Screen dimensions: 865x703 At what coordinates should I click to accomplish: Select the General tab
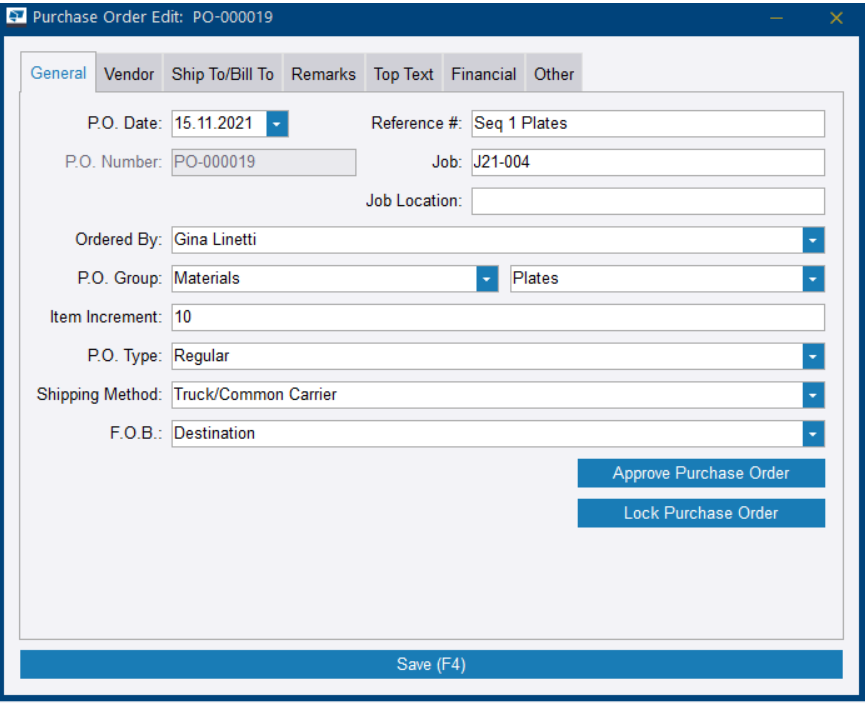[58, 73]
